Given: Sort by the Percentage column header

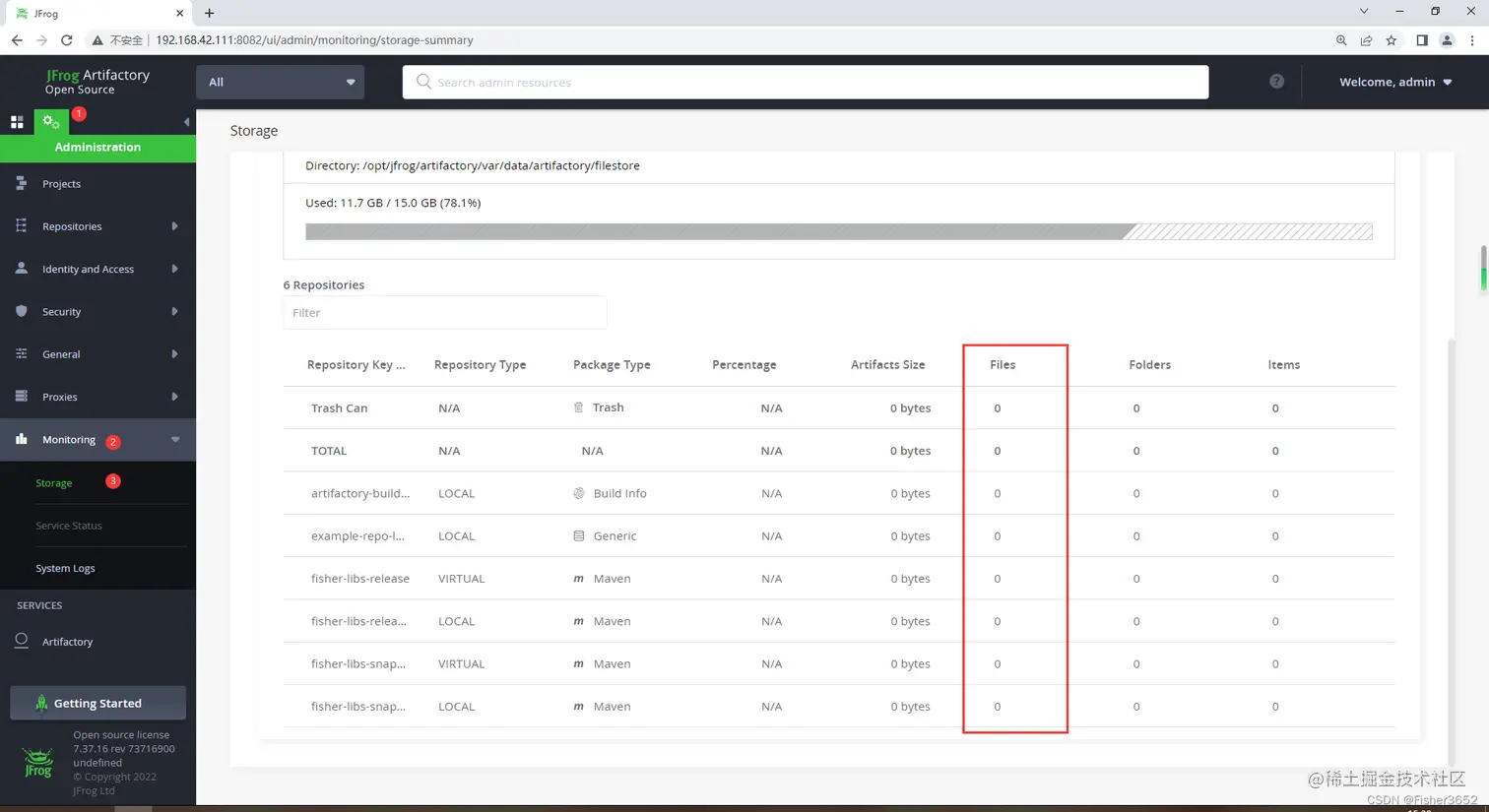Looking at the screenshot, I should pos(744,364).
